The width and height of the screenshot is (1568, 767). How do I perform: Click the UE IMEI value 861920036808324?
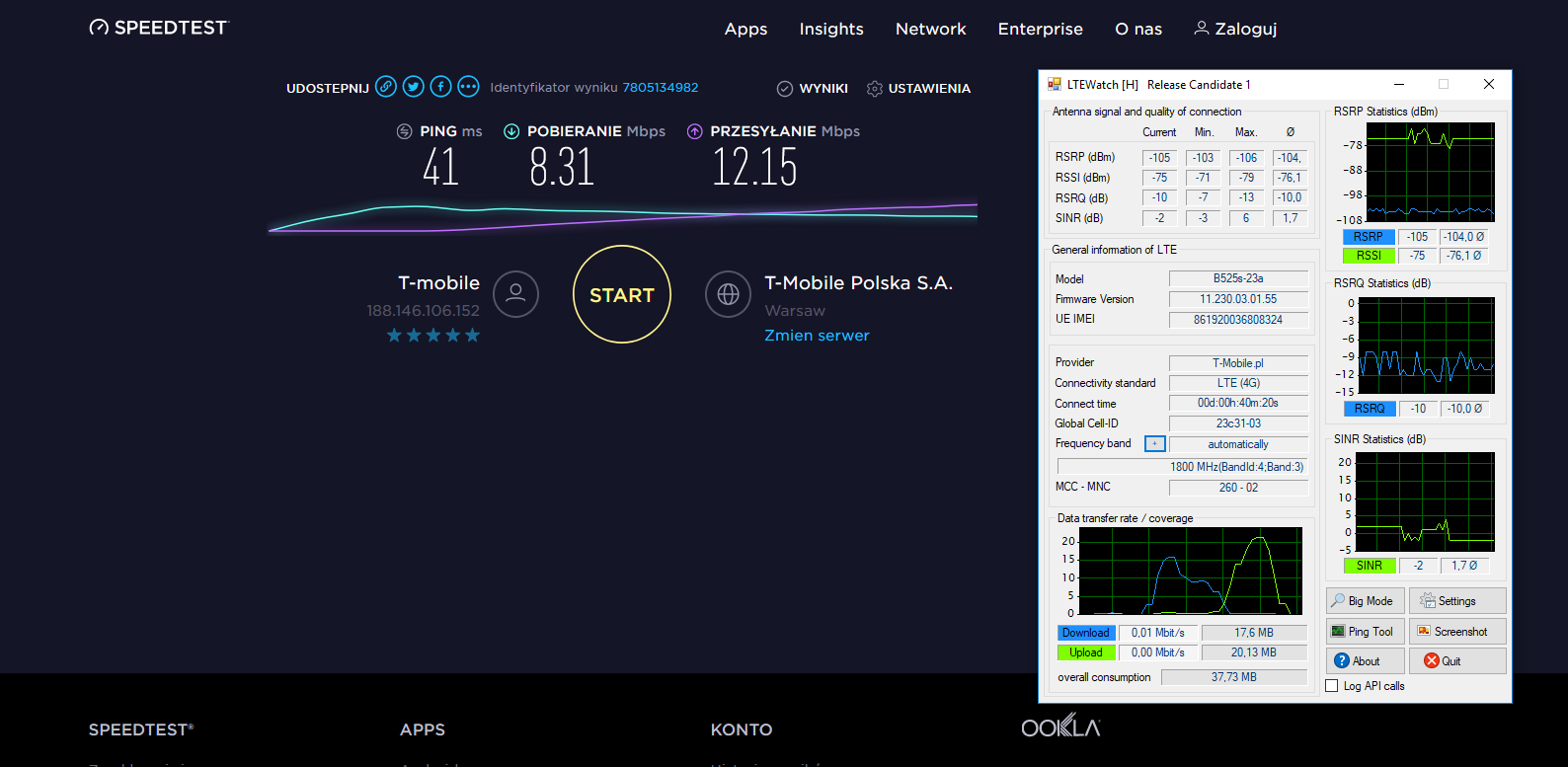[1238, 320]
